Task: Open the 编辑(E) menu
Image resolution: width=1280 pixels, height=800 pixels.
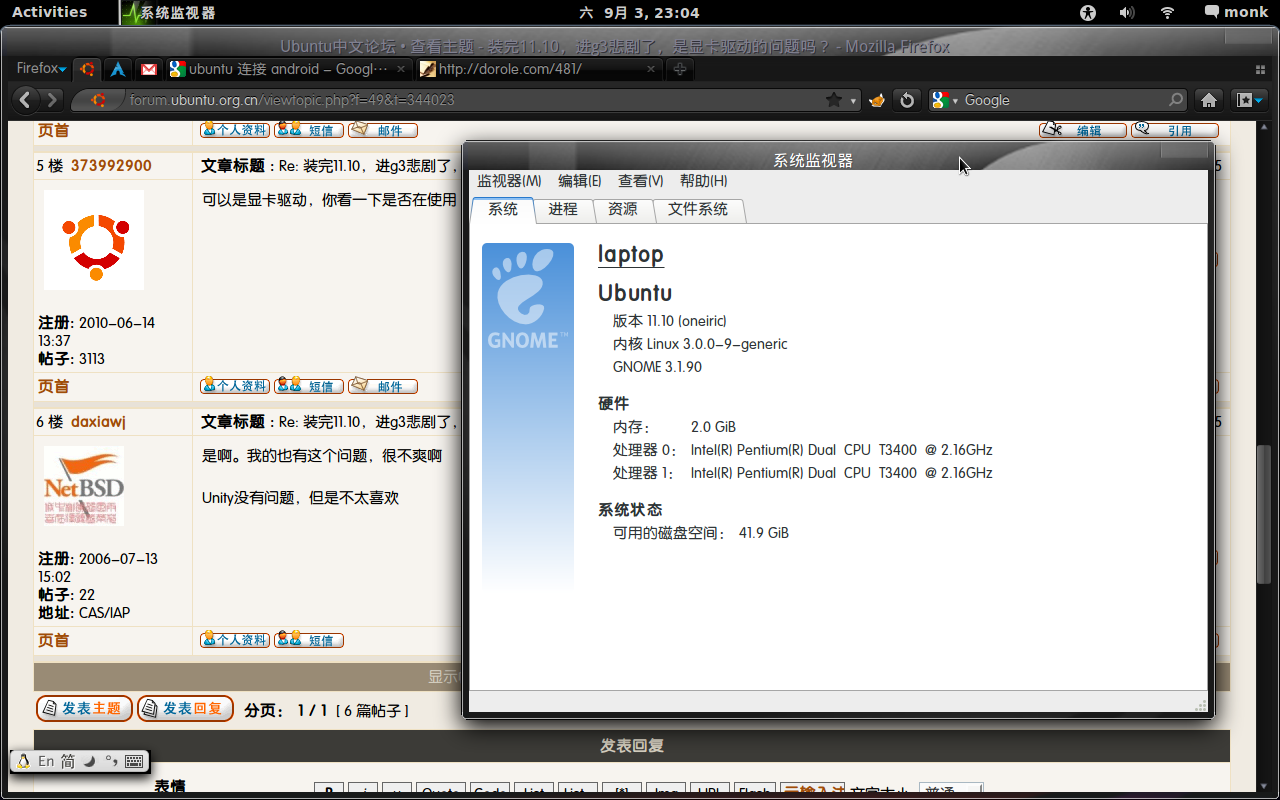Action: click(580, 181)
